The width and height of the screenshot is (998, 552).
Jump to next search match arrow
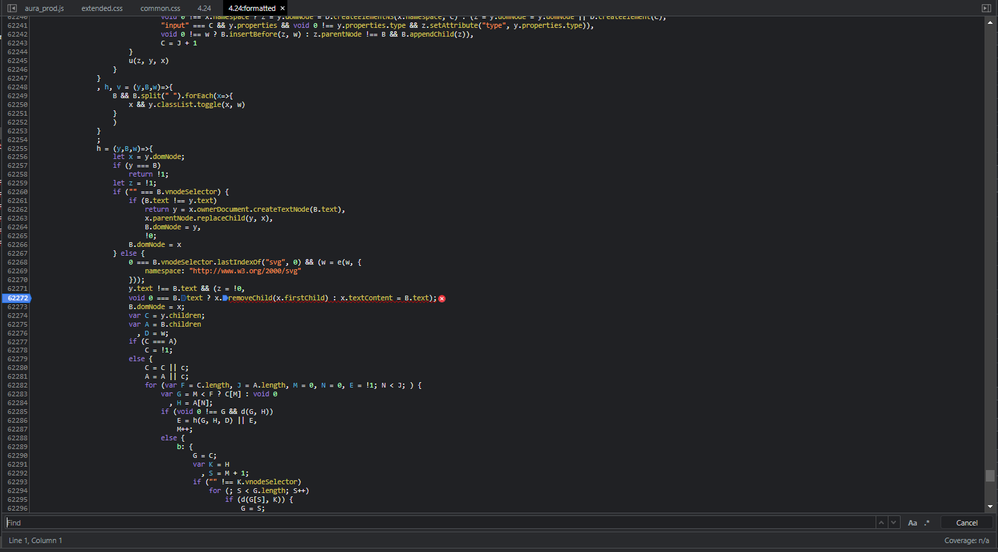[x=893, y=523]
